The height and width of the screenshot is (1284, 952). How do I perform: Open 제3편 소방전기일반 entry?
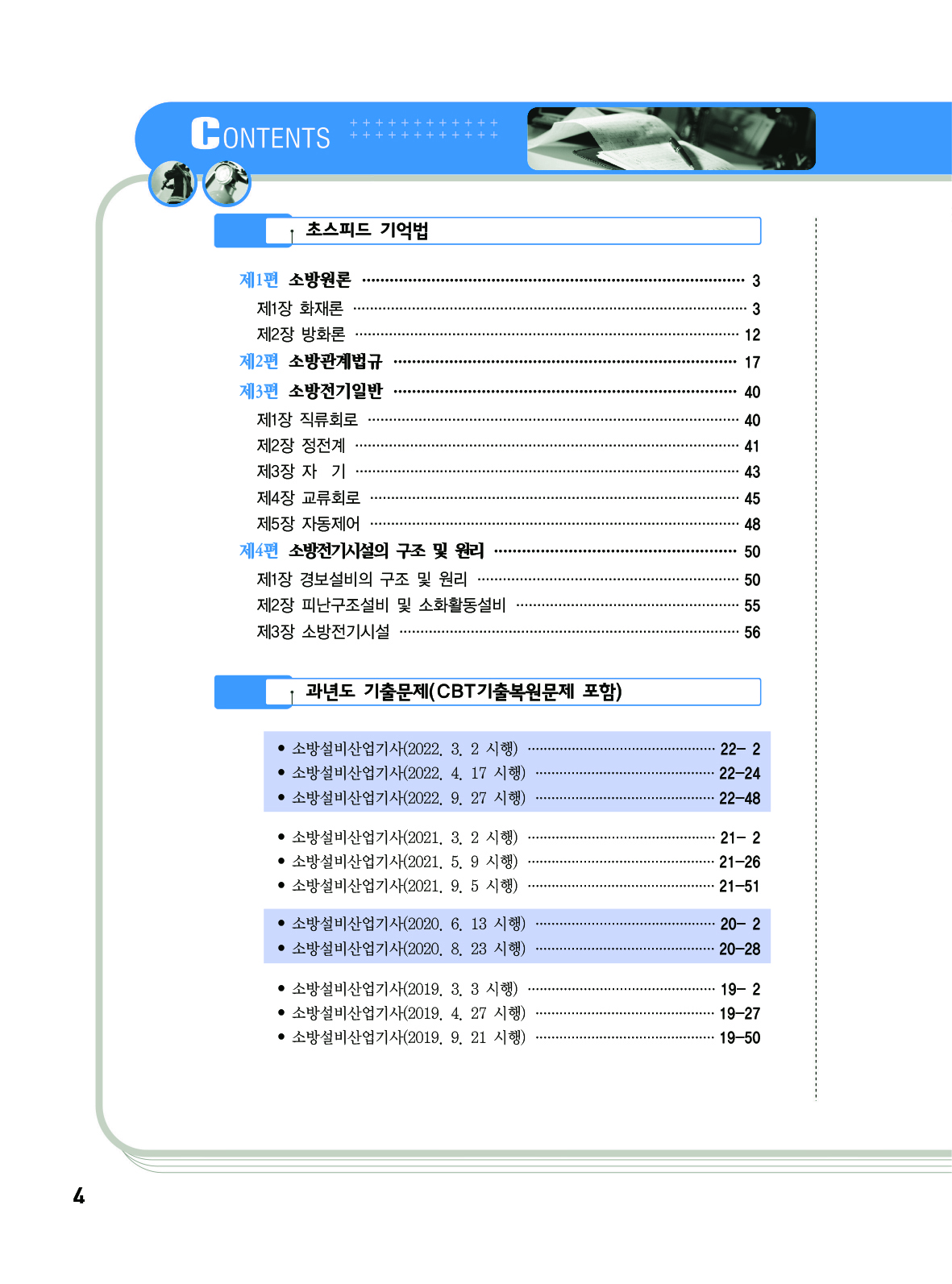click(500, 392)
